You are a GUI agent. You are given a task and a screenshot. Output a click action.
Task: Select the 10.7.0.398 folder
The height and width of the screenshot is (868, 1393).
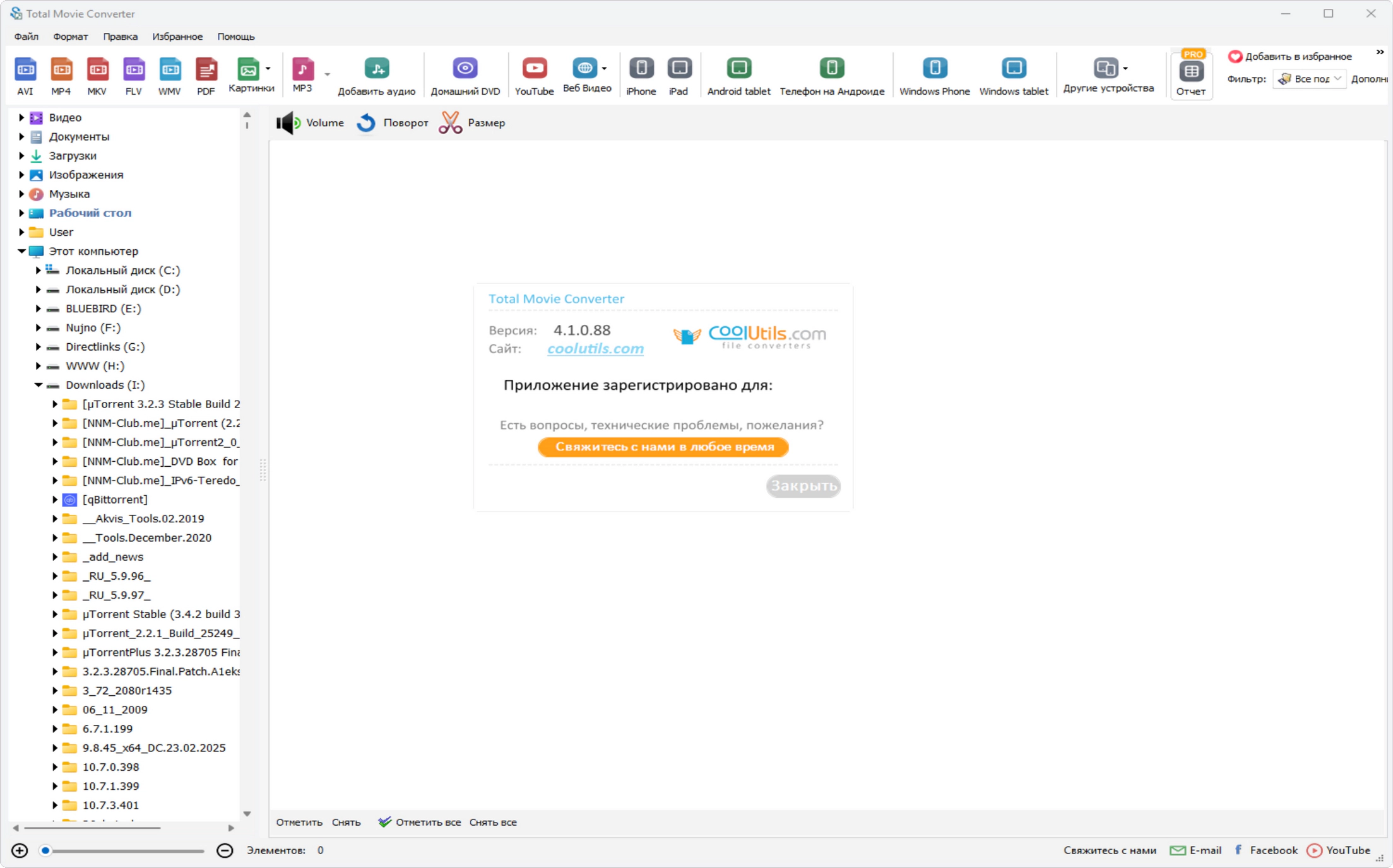click(x=110, y=767)
